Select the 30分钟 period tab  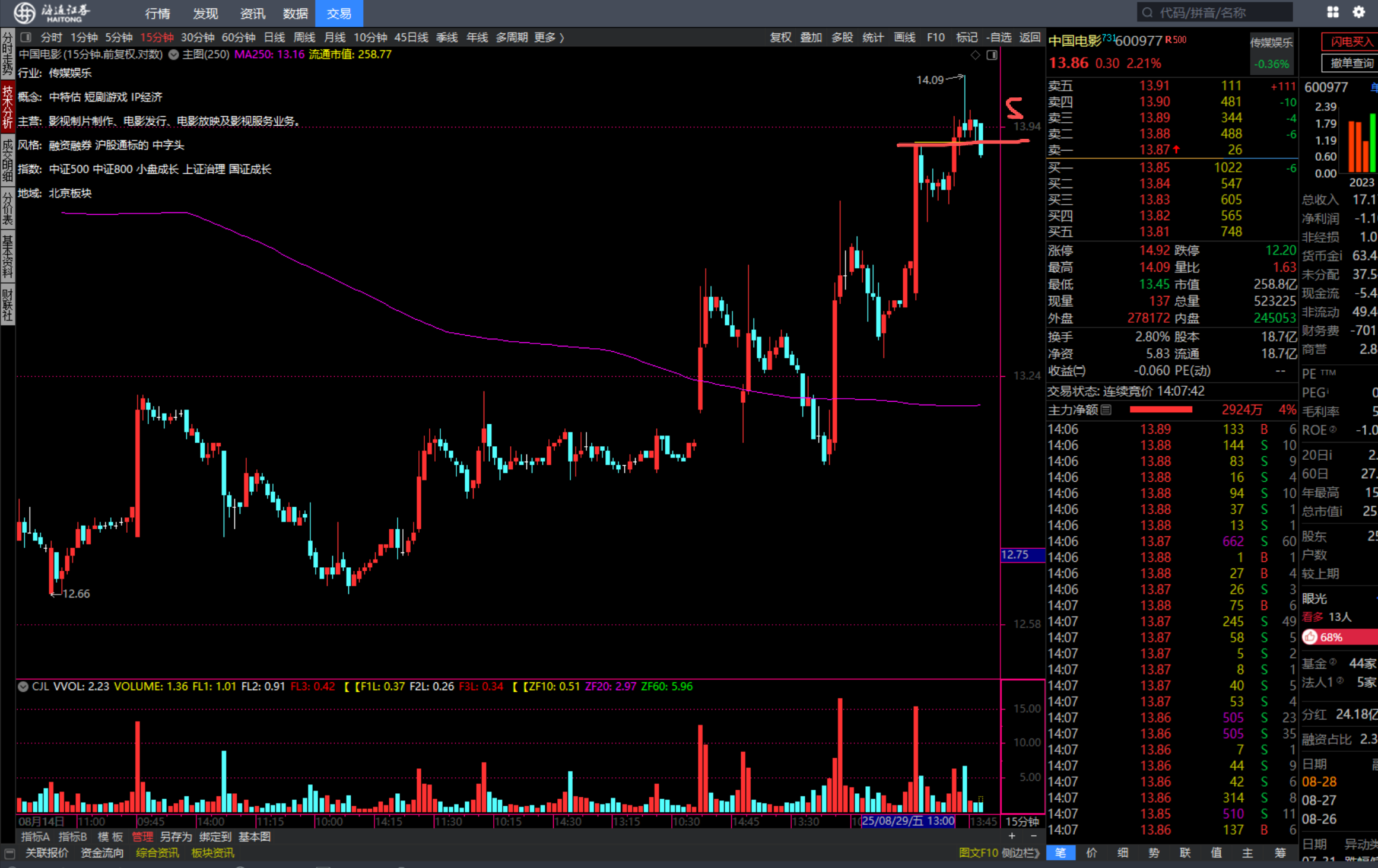pos(198,37)
